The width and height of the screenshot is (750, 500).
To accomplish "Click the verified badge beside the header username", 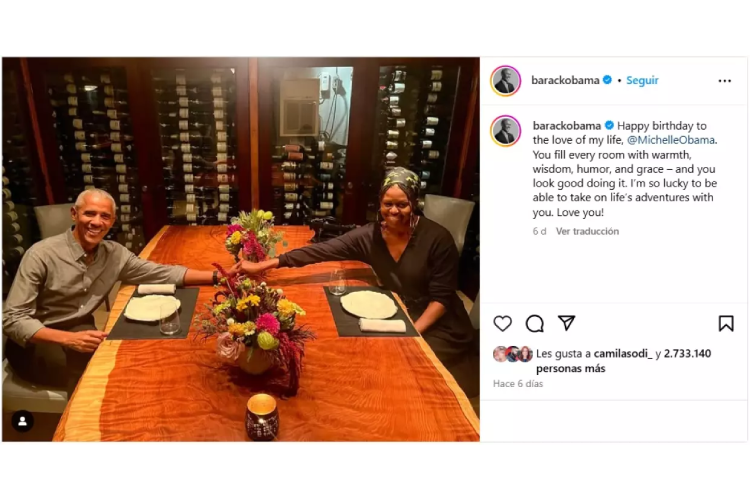I will click(608, 80).
